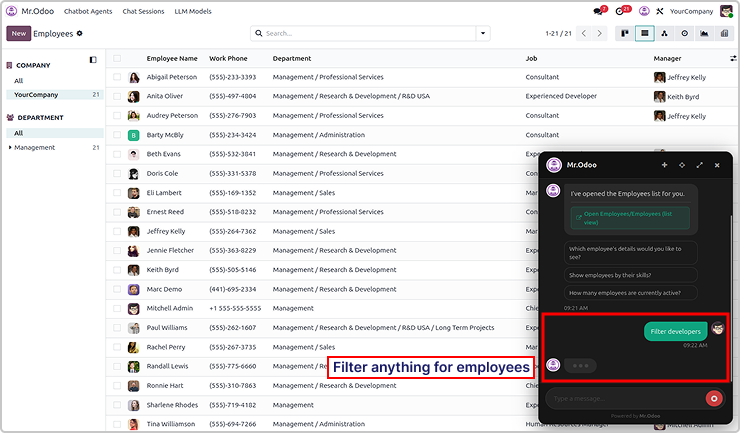
Task: Switch to Kanban view
Action: pyautogui.click(x=626, y=33)
